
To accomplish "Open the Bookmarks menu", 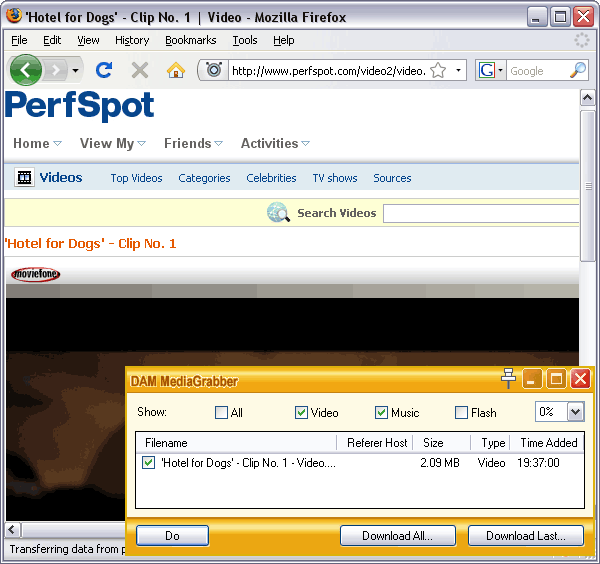I will tap(191, 40).
